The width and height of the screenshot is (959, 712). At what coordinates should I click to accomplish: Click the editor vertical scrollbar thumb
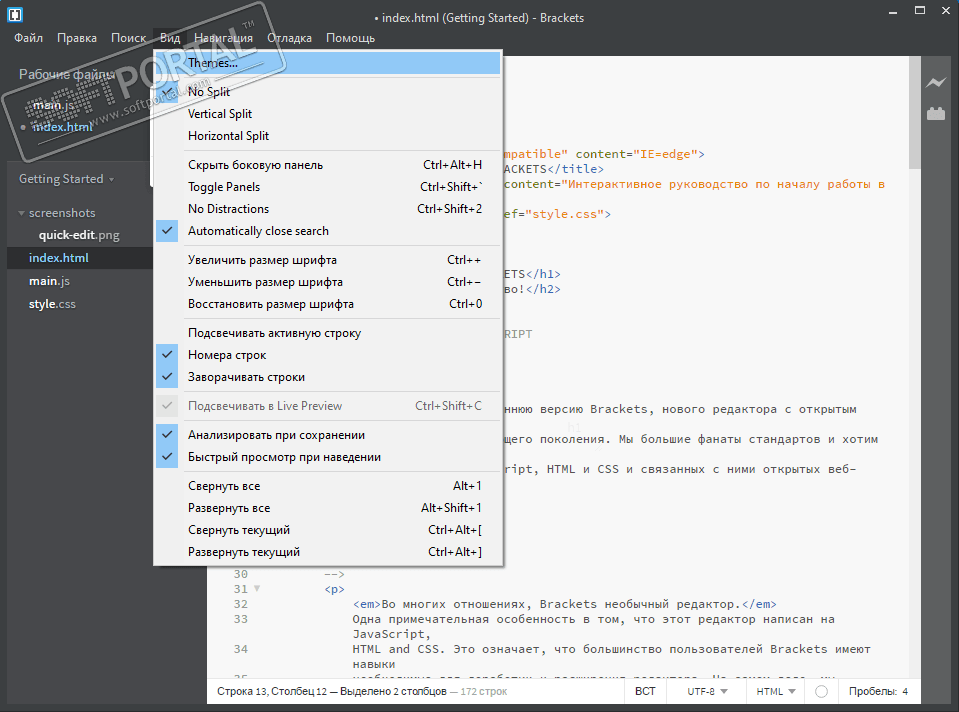[x=914, y=113]
